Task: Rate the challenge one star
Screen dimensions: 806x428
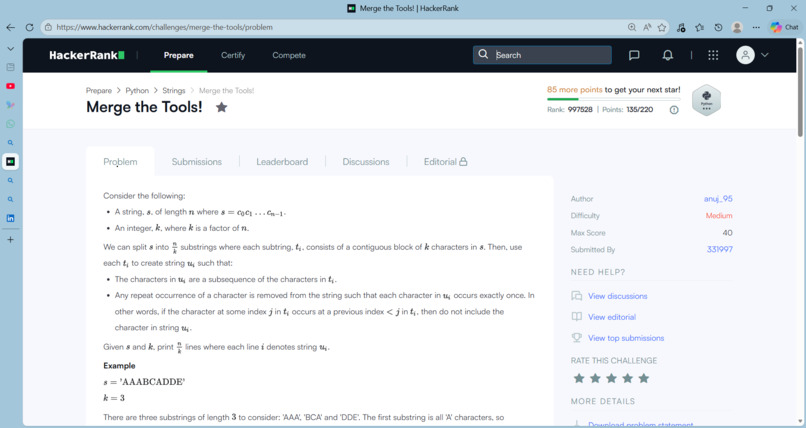Action: pos(579,379)
